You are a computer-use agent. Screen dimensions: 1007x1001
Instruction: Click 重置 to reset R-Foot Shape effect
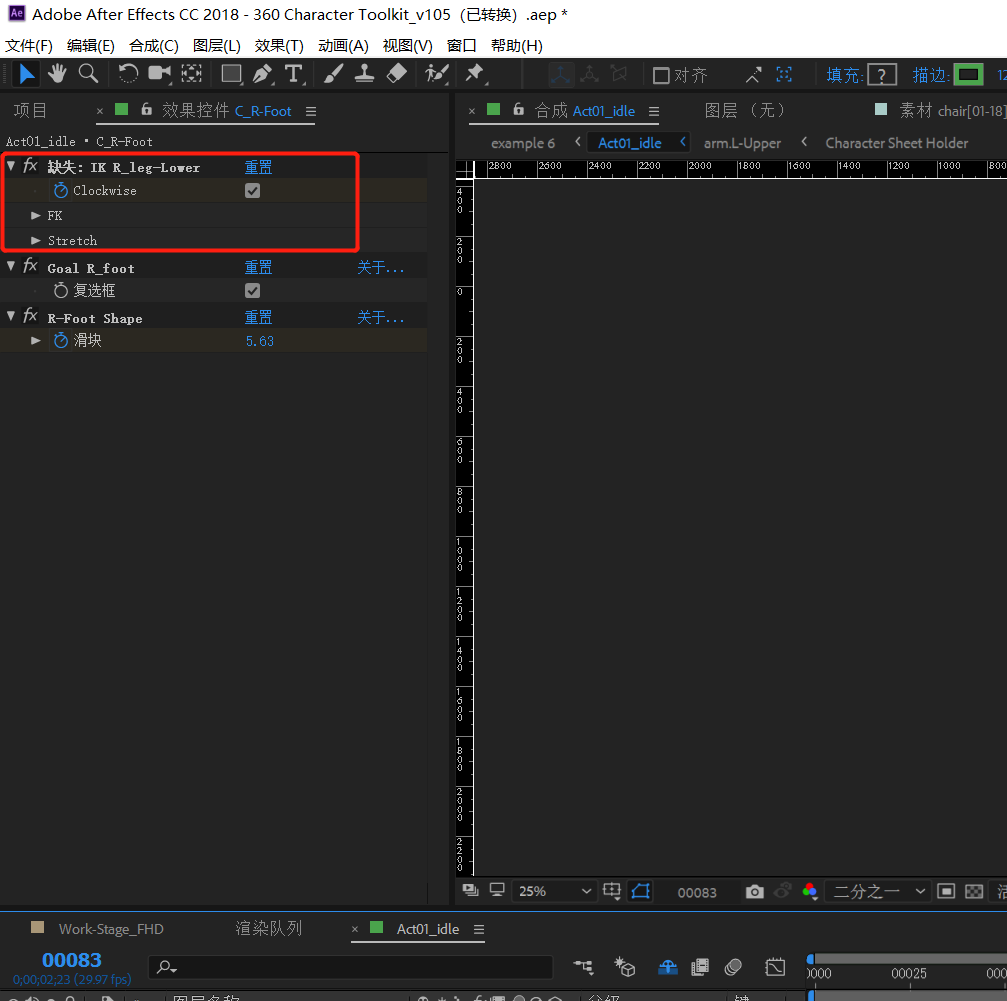click(258, 317)
